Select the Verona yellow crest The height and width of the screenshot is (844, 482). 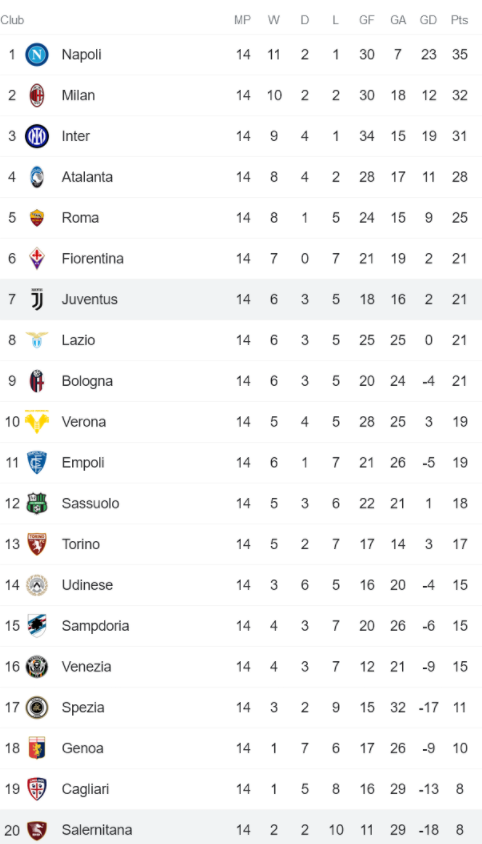coord(37,421)
